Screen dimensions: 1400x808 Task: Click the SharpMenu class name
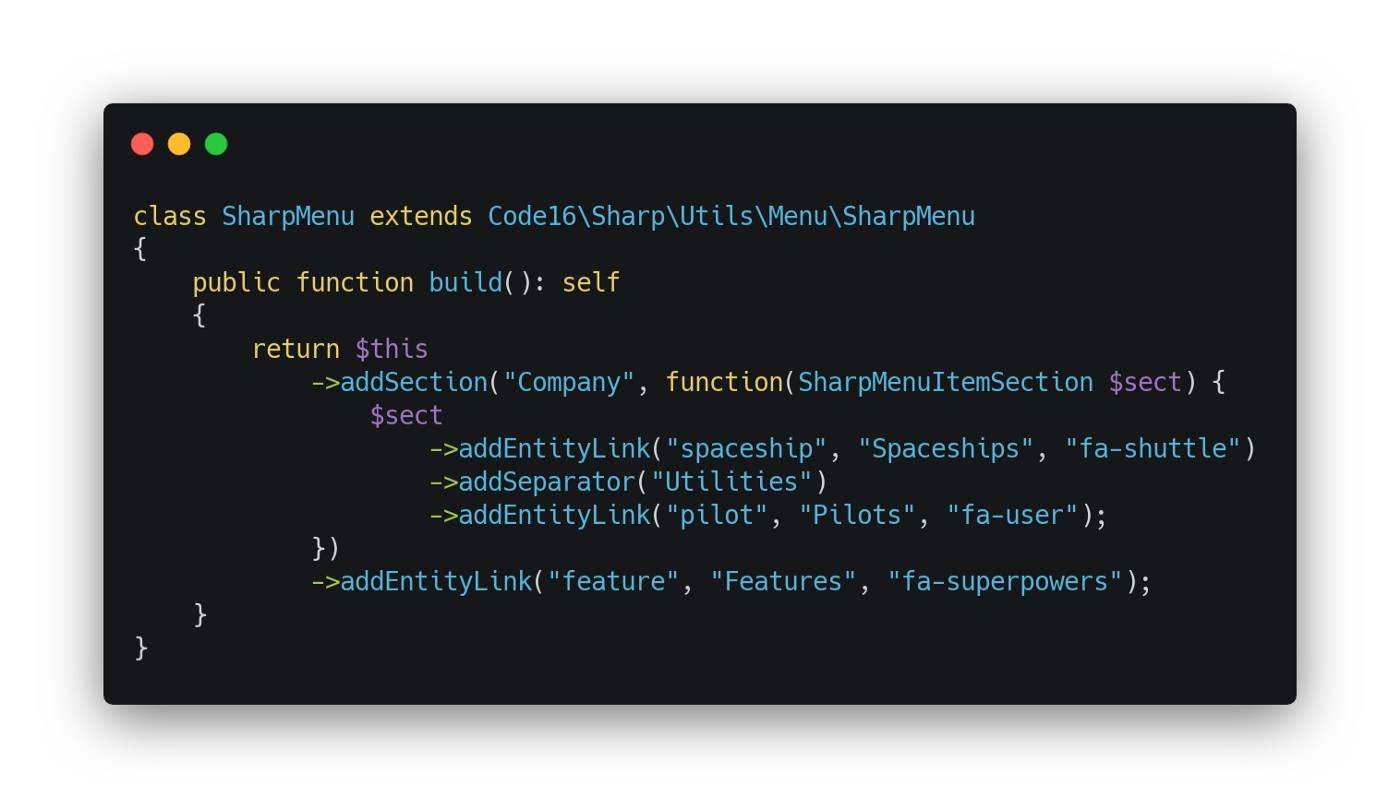point(288,216)
